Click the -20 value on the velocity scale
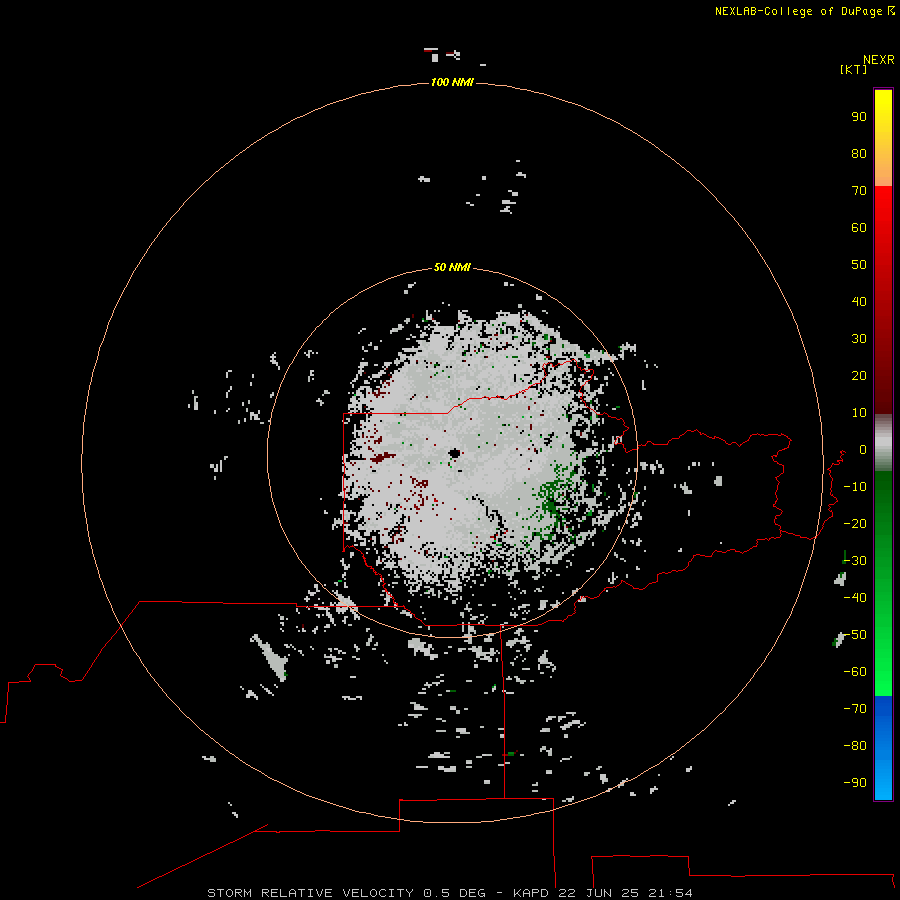This screenshot has height=900, width=900. tap(855, 524)
